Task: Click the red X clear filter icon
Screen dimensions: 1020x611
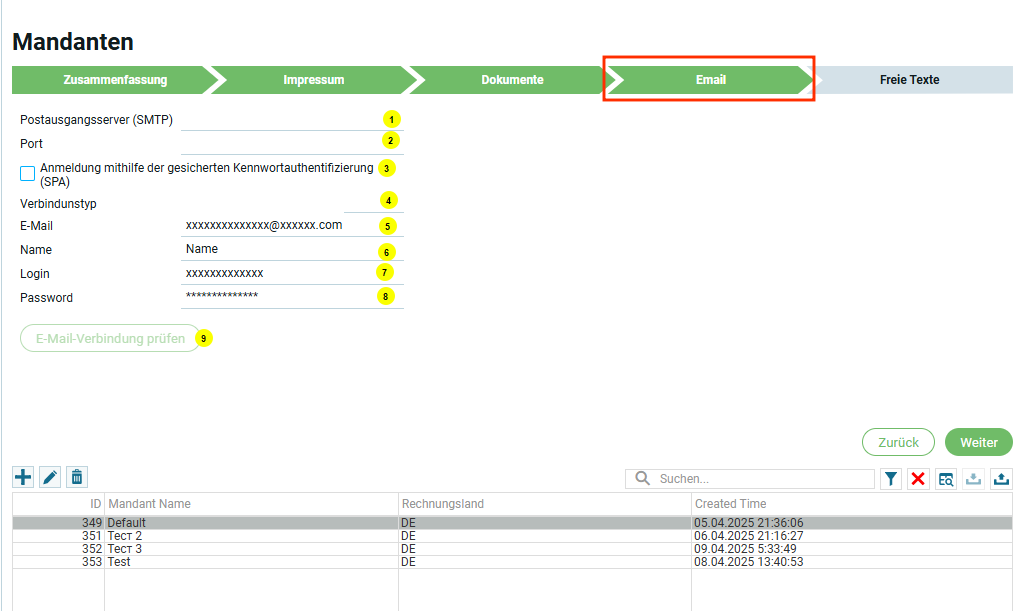Action: point(918,479)
